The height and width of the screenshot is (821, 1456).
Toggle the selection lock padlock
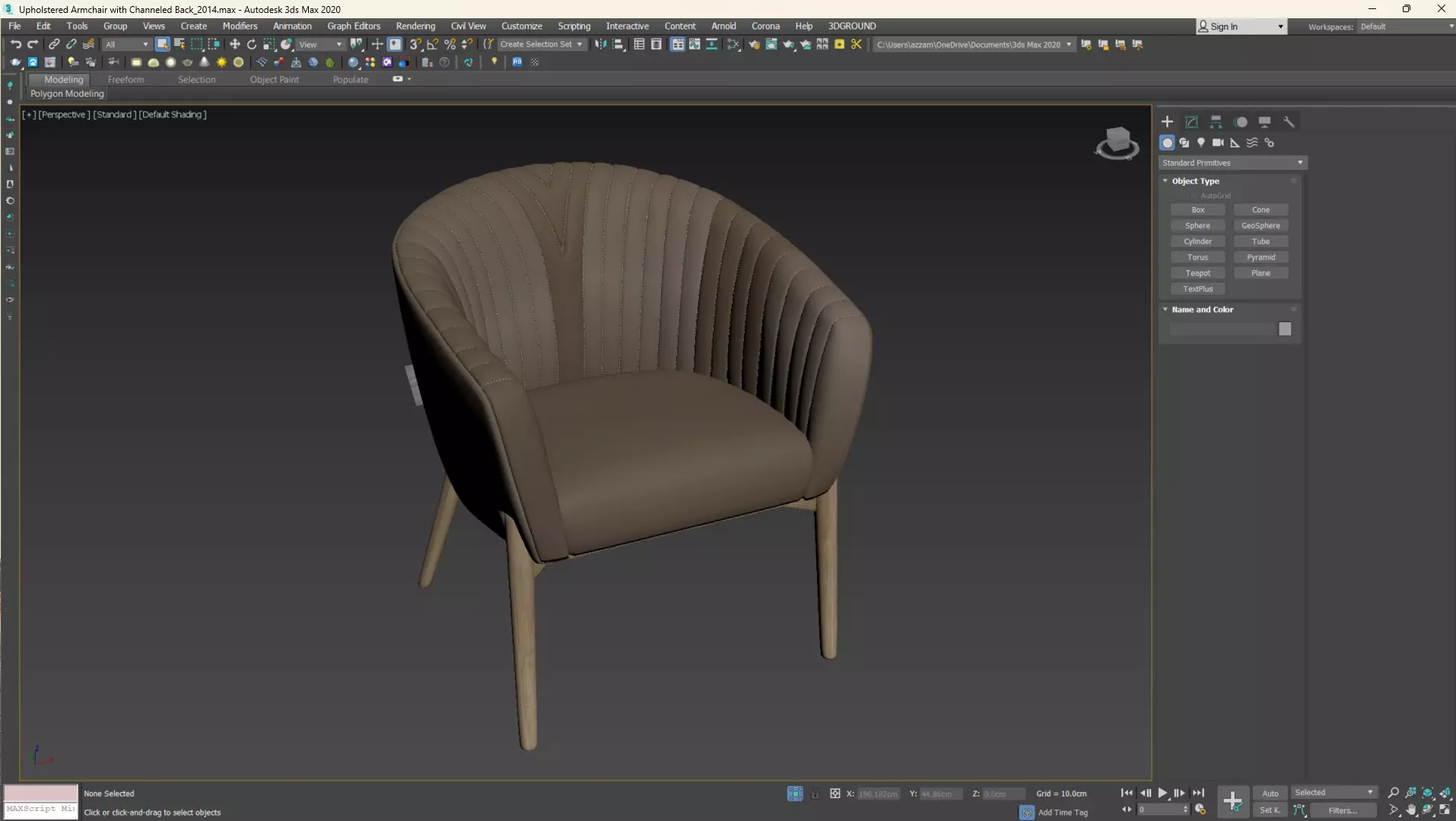coord(815,794)
